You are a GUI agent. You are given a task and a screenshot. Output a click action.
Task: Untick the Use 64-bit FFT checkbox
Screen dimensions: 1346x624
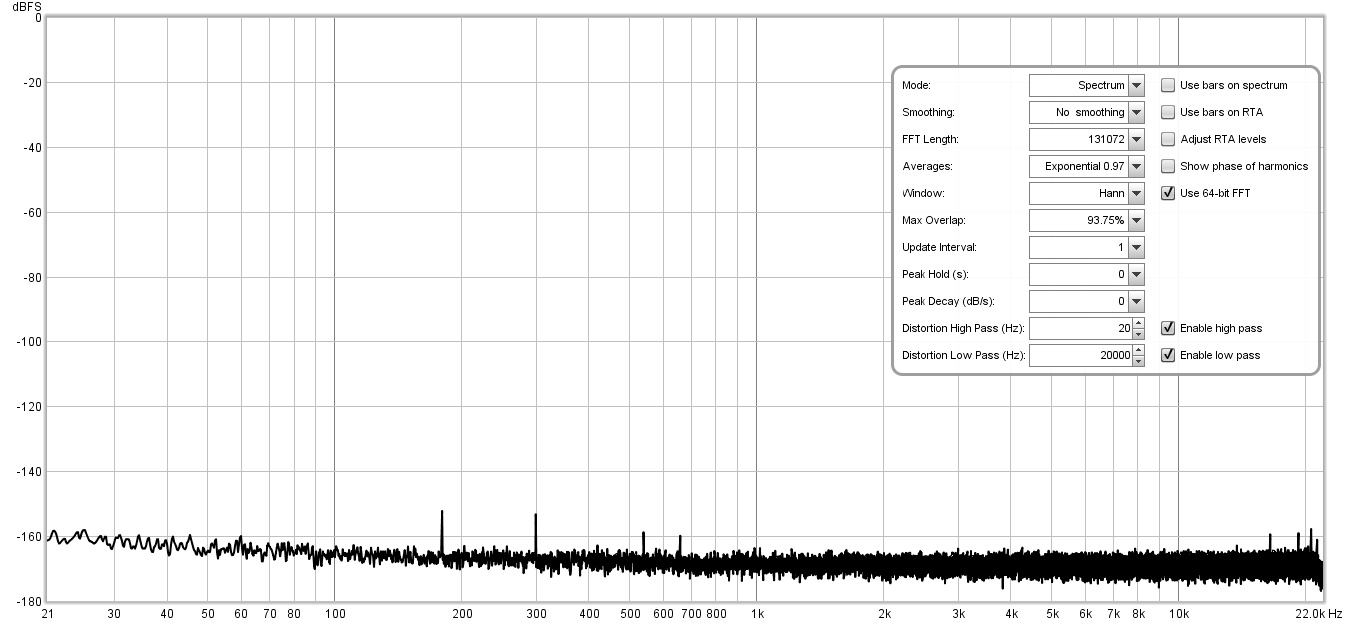click(1168, 194)
